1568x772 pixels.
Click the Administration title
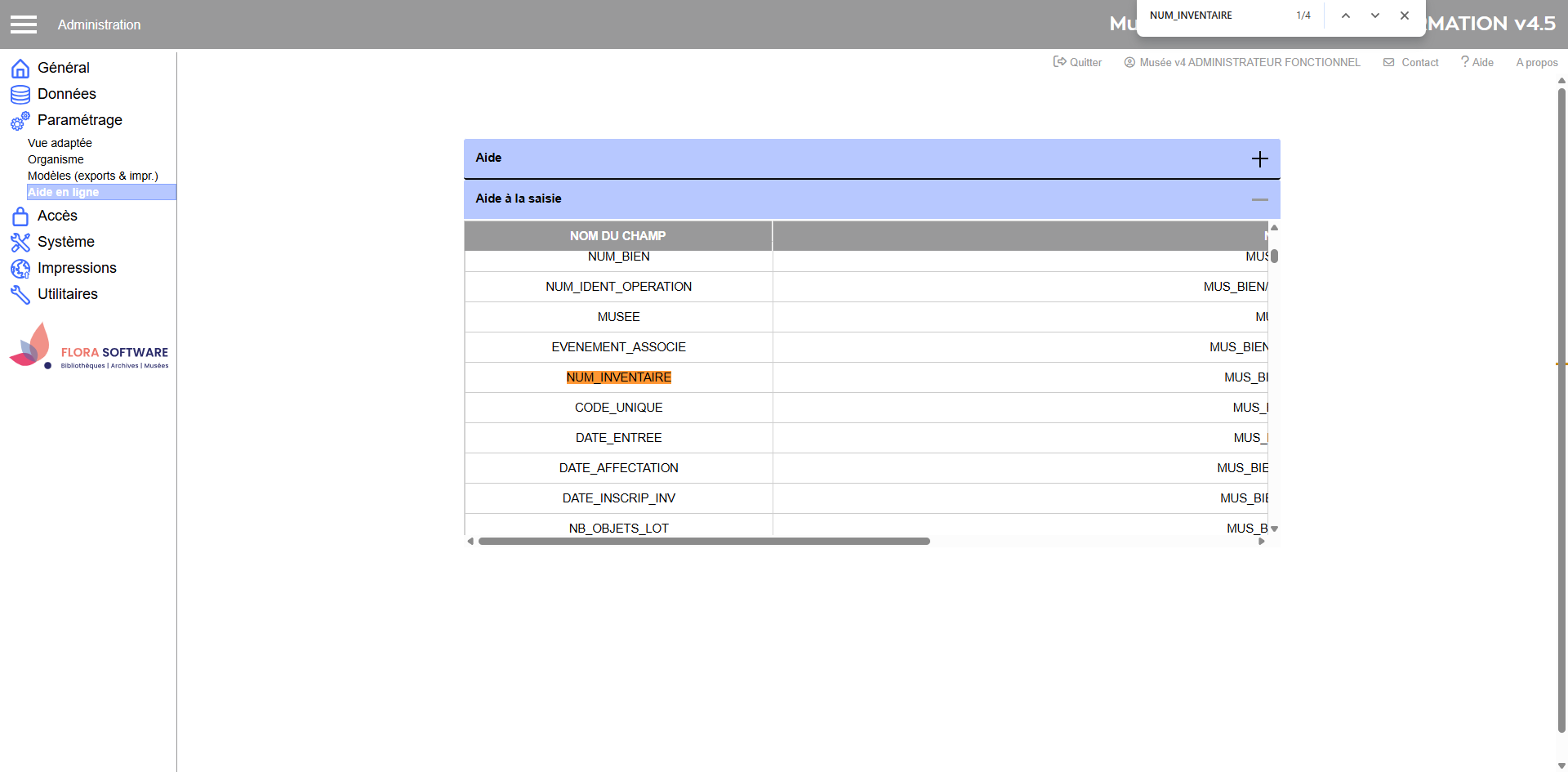[x=99, y=25]
